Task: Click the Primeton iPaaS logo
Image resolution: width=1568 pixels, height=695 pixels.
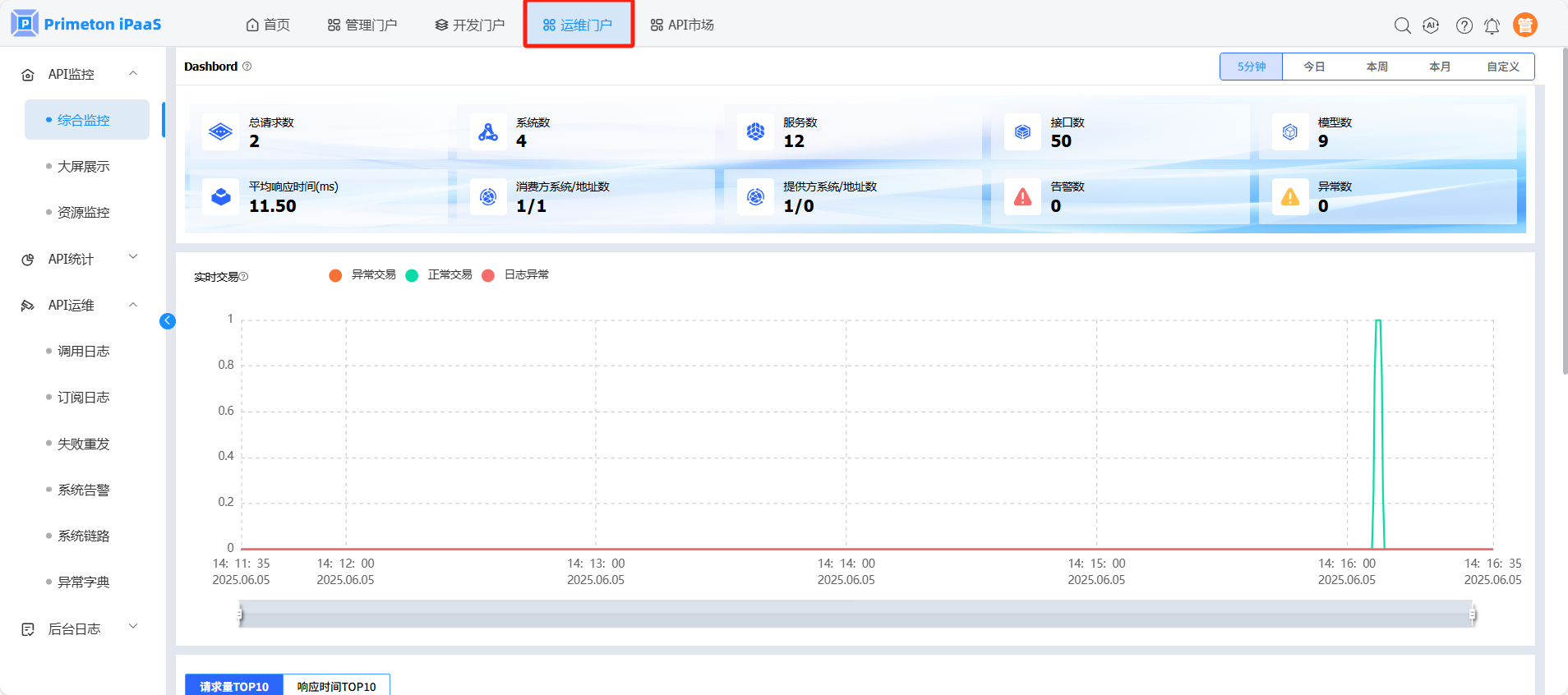Action: 86,24
